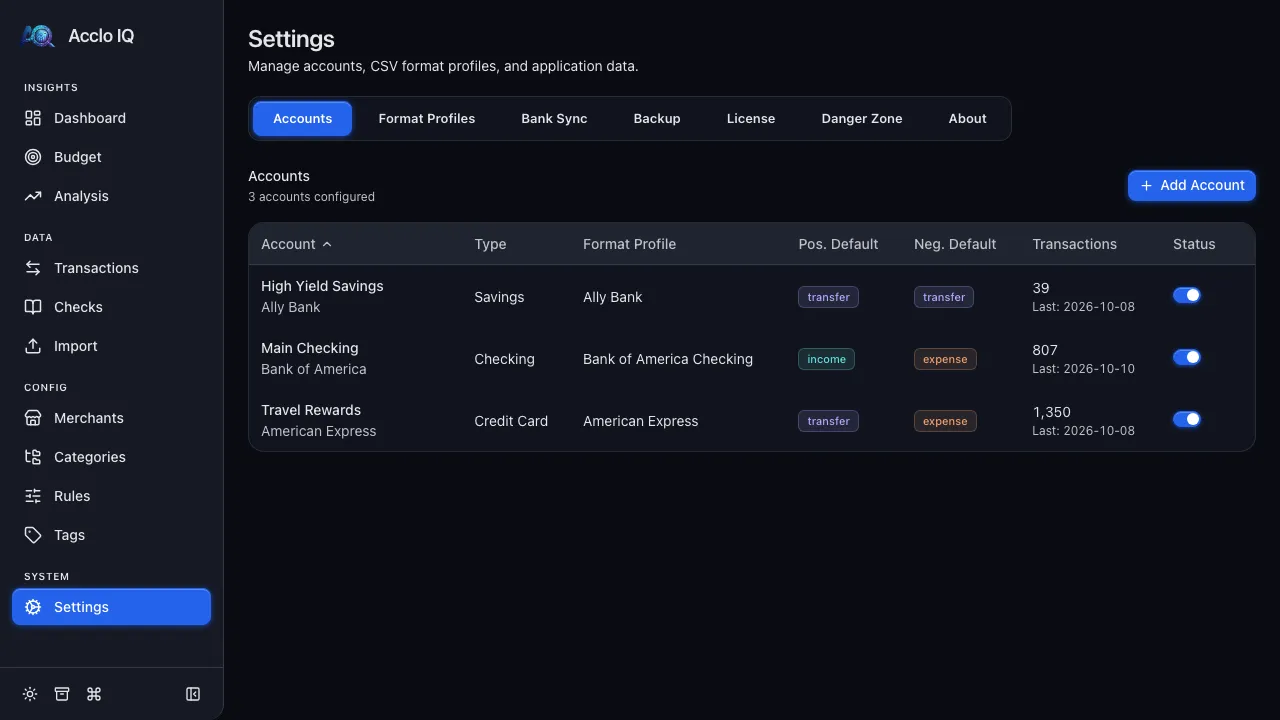
Task: Open the Backup tab
Action: point(657,118)
